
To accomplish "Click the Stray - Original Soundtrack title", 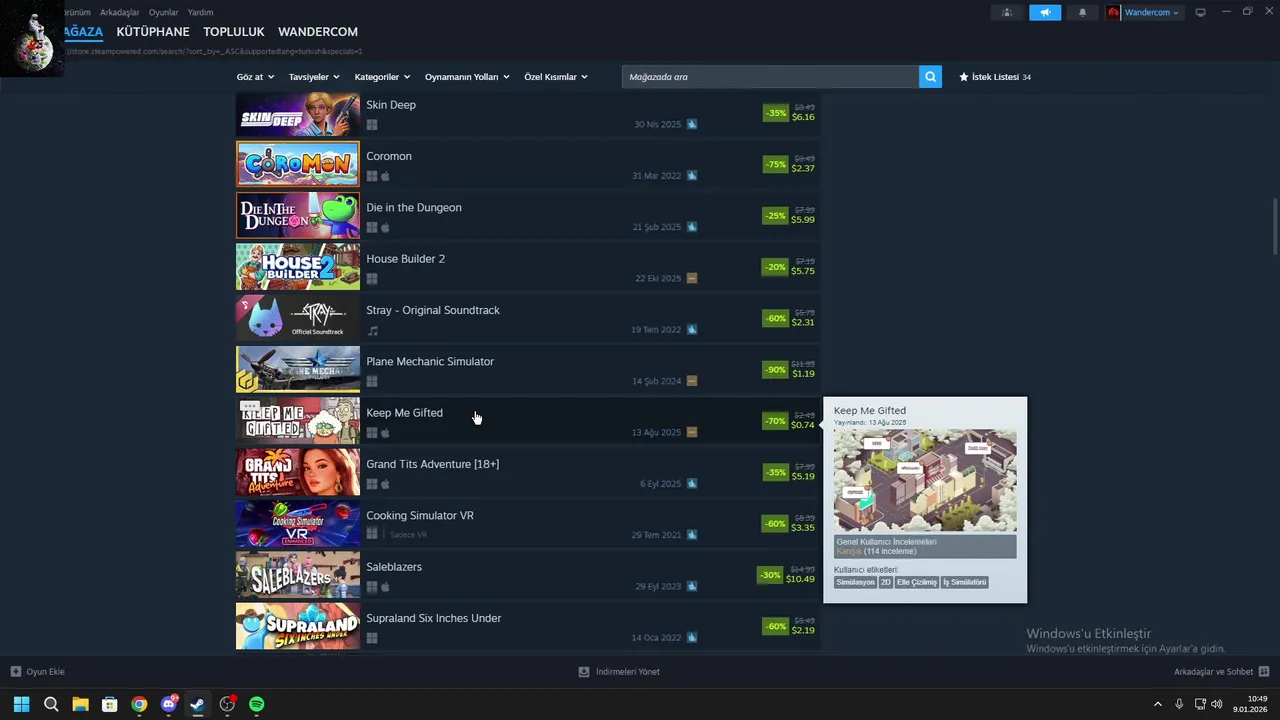I will (x=433, y=310).
